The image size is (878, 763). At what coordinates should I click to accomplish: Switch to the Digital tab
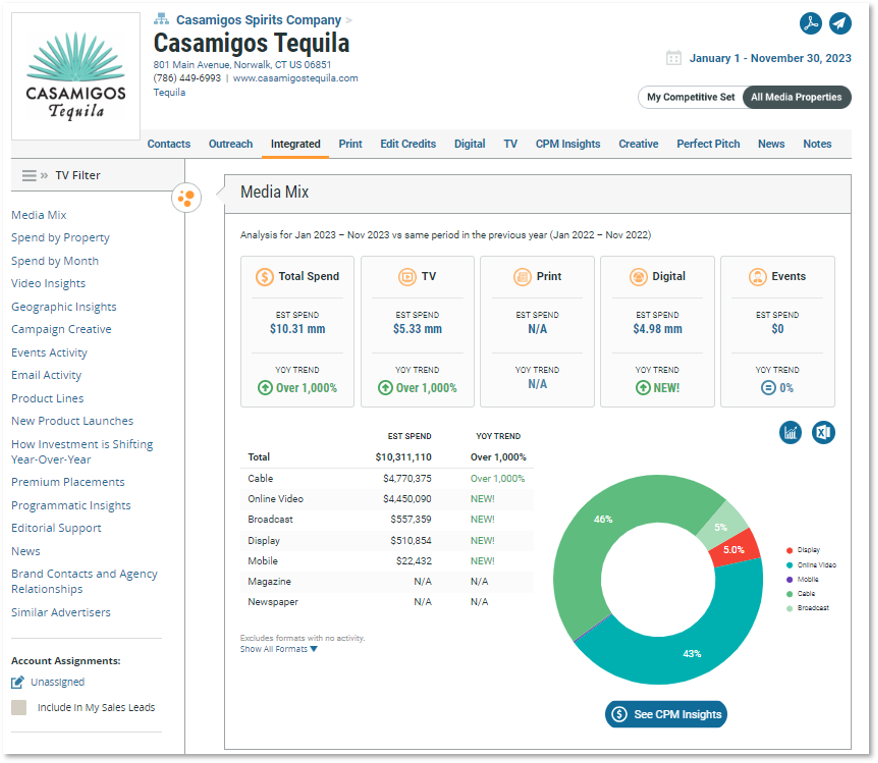[470, 144]
